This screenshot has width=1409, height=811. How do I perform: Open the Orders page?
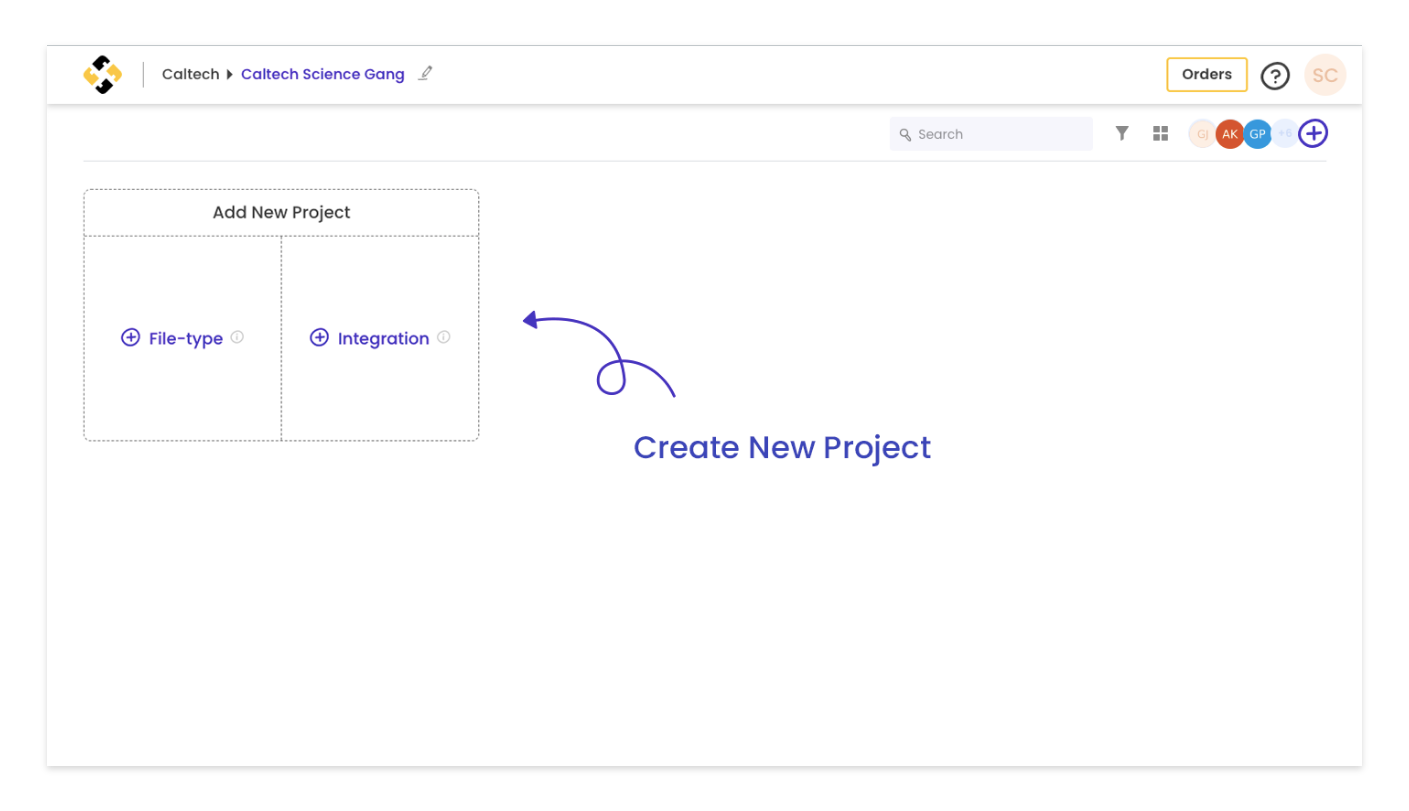[1206, 74]
